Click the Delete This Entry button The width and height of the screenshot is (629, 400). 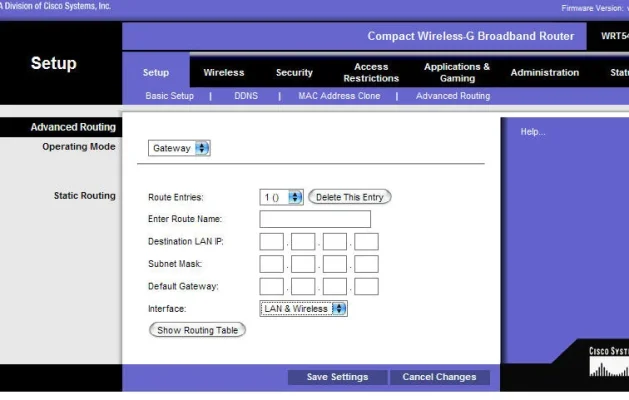[349, 197]
